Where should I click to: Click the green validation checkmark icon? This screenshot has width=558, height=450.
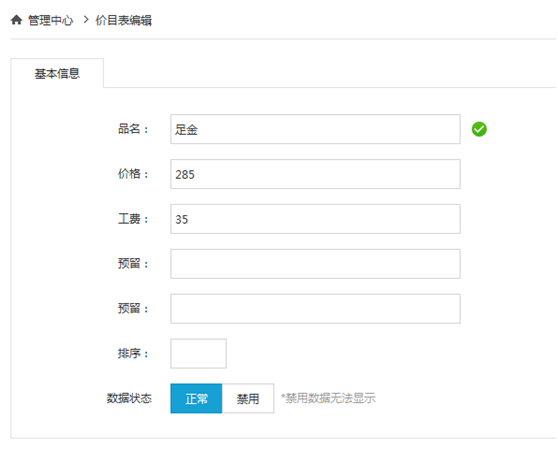tap(479, 129)
